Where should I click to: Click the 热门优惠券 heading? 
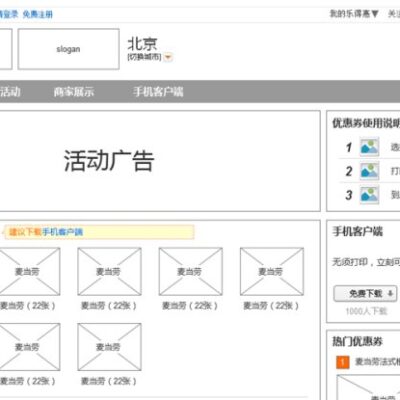pyautogui.click(x=357, y=341)
